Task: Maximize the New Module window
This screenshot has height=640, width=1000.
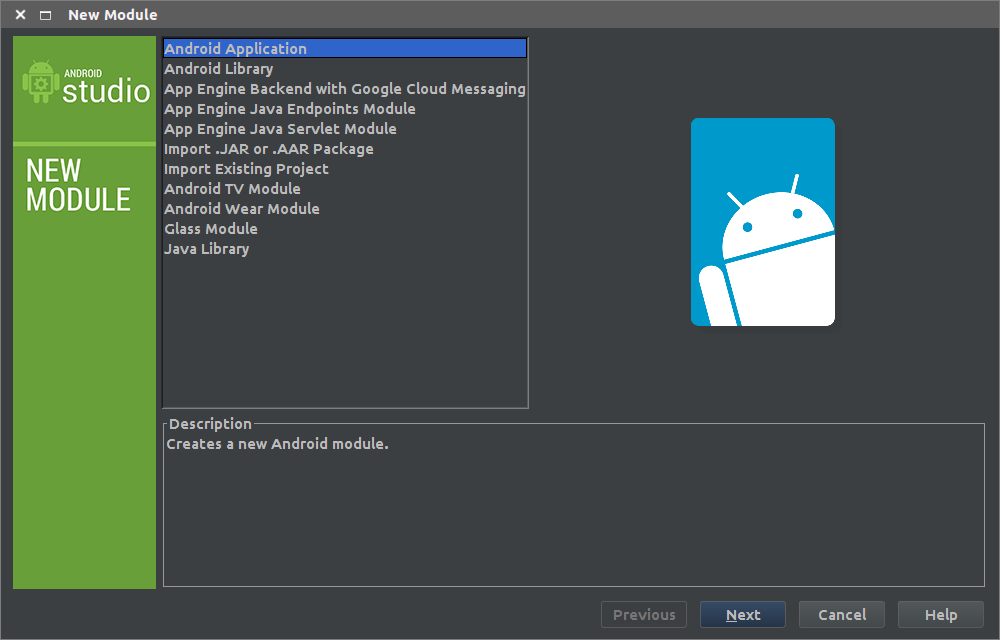Action: (45, 15)
